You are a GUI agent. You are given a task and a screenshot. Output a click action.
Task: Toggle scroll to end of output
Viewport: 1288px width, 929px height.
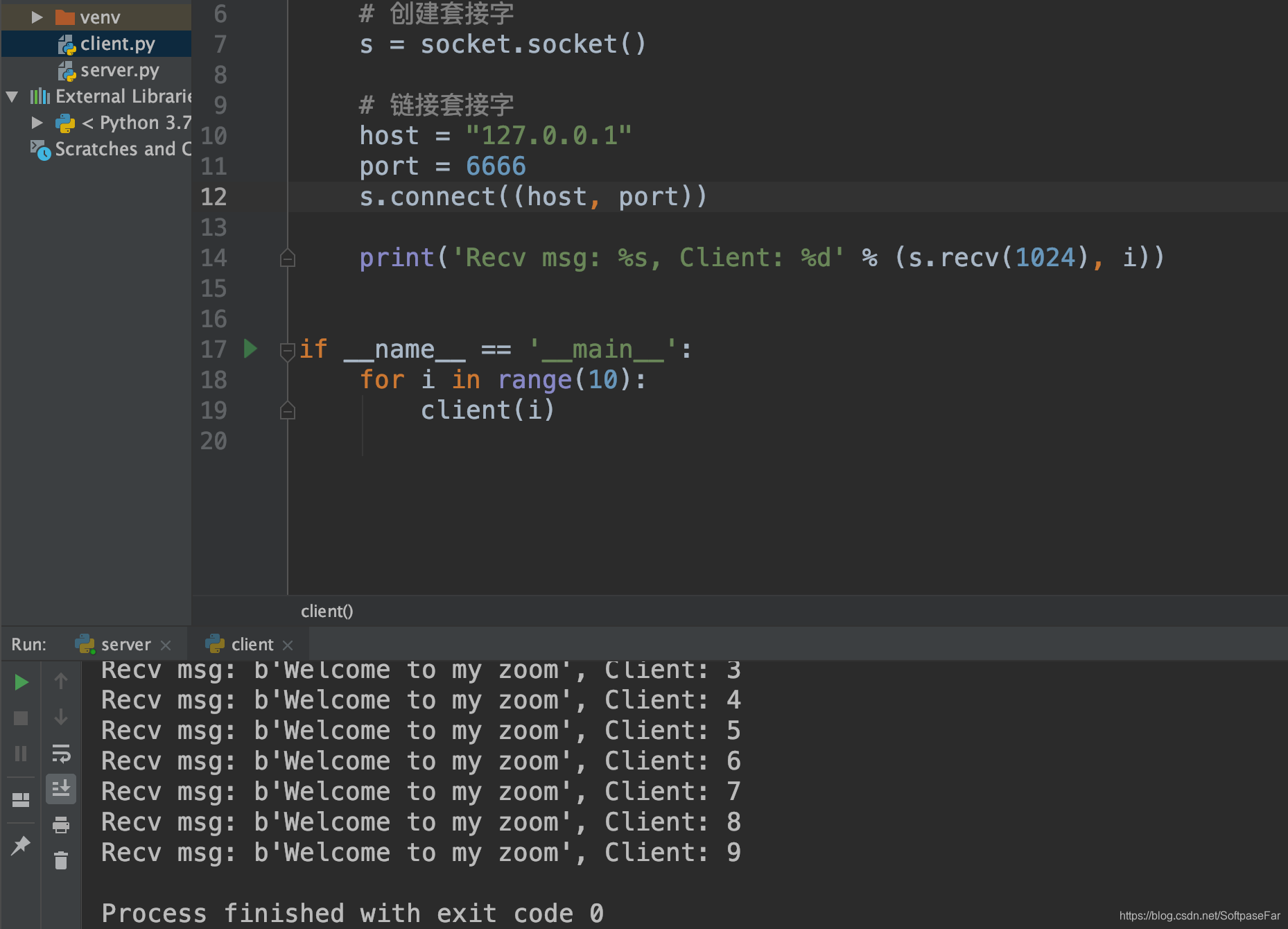(61, 788)
